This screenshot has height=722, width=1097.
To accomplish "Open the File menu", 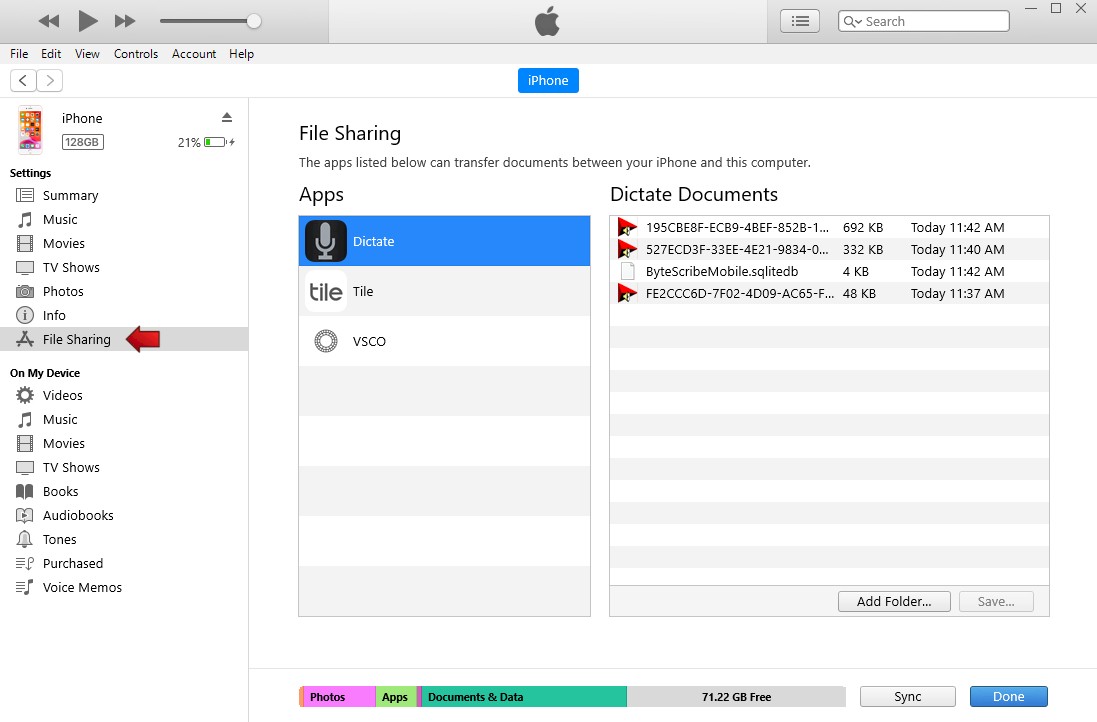I will [20, 54].
